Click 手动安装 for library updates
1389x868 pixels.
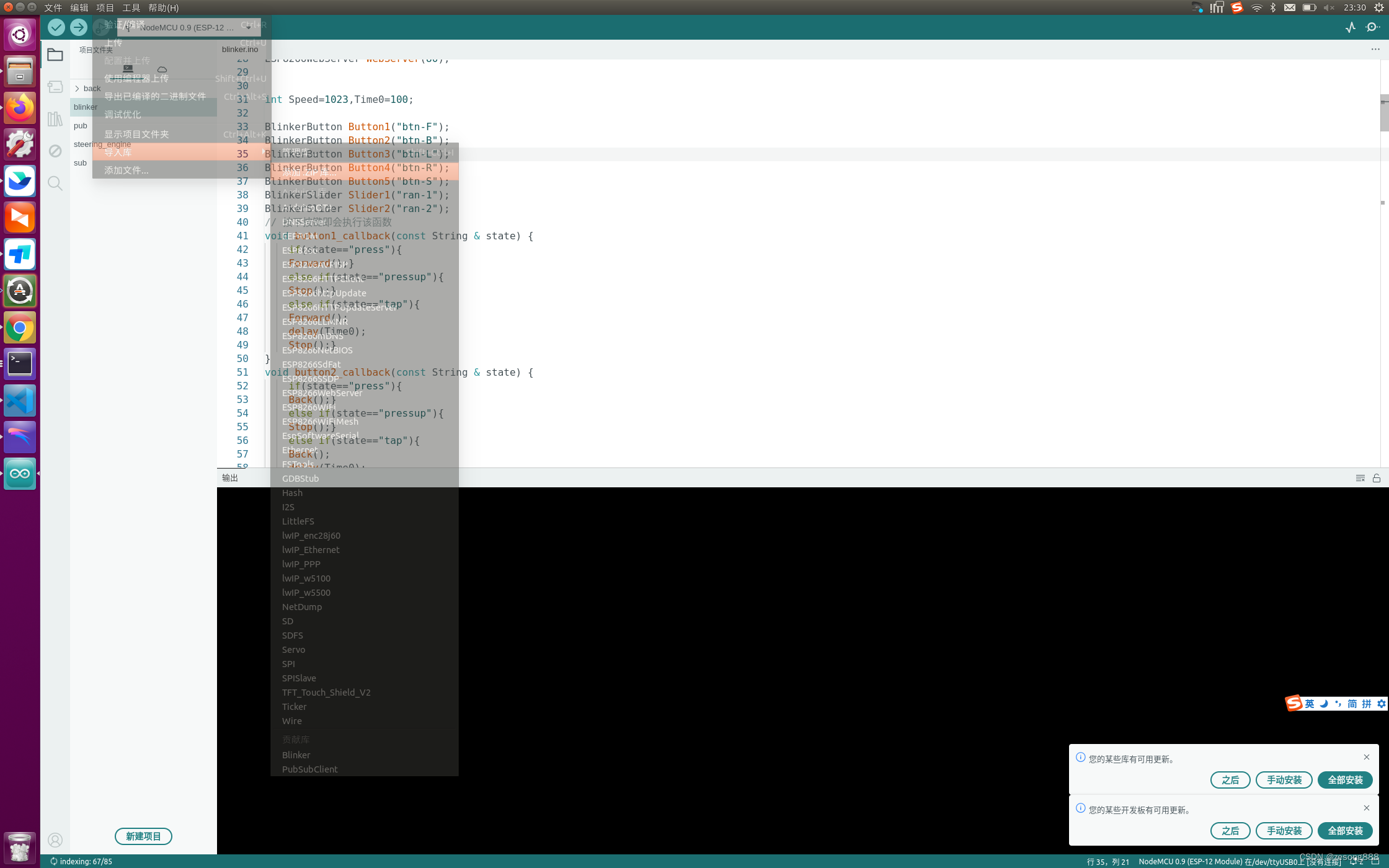[x=1284, y=780]
